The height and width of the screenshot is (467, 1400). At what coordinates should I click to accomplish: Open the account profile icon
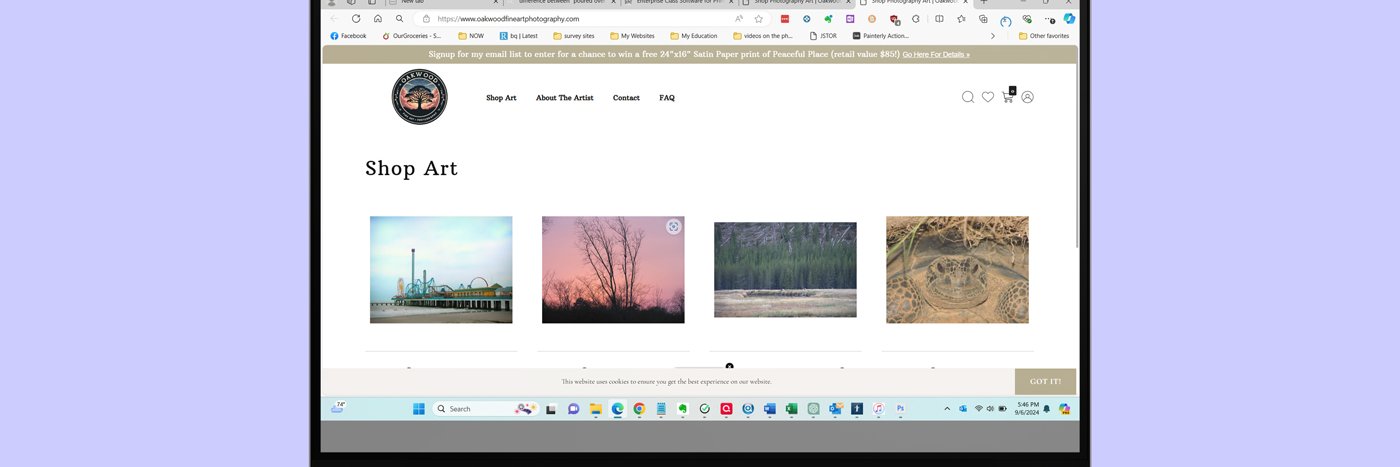click(1027, 97)
